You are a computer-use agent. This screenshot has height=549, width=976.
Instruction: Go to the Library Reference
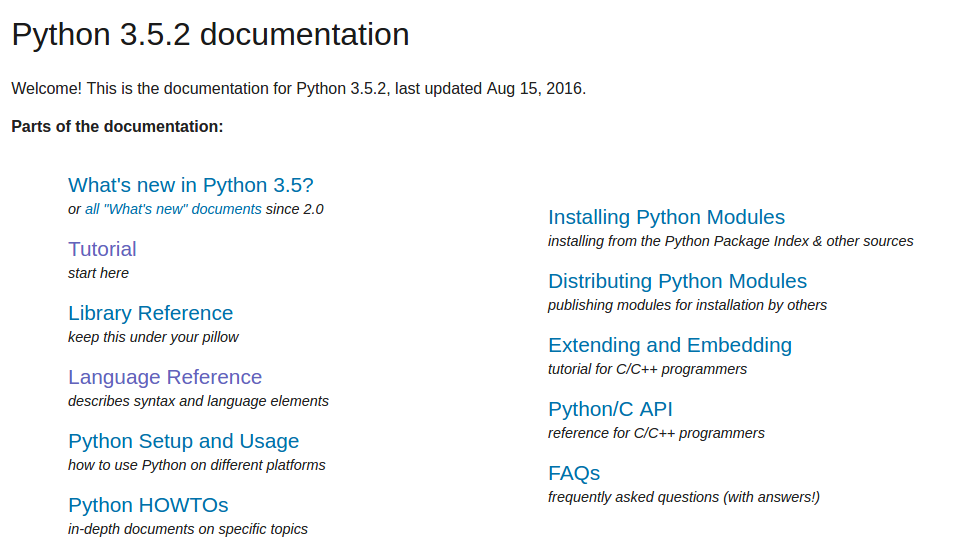(151, 313)
